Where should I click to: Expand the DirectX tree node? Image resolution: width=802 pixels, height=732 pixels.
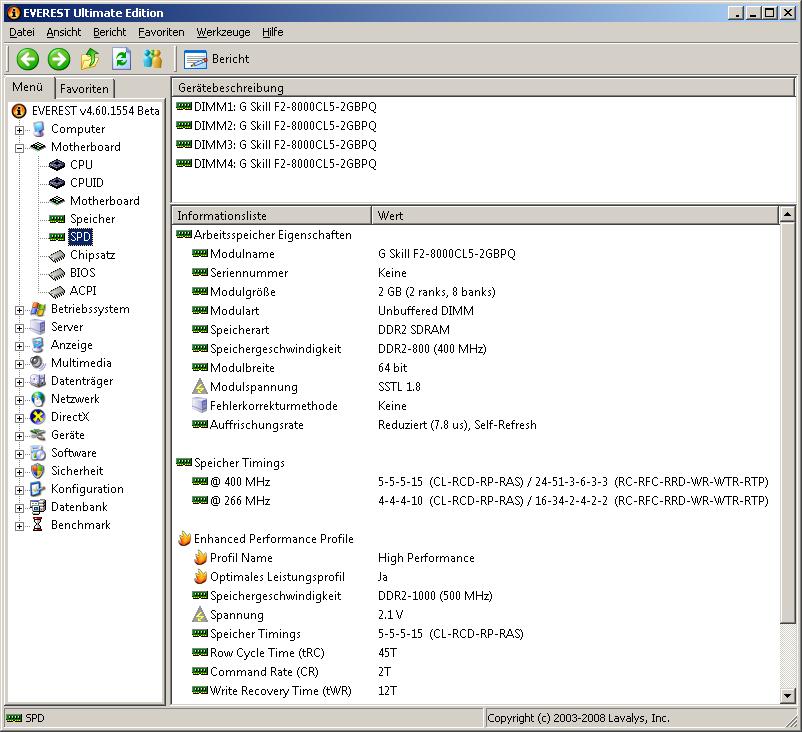click(x=19, y=418)
